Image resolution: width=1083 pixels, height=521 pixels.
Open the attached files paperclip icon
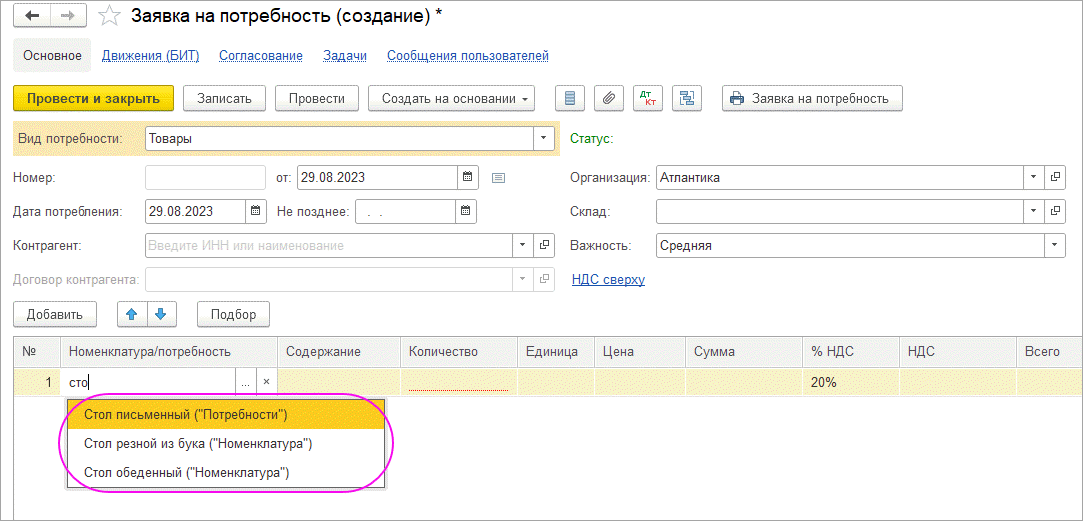(x=609, y=98)
